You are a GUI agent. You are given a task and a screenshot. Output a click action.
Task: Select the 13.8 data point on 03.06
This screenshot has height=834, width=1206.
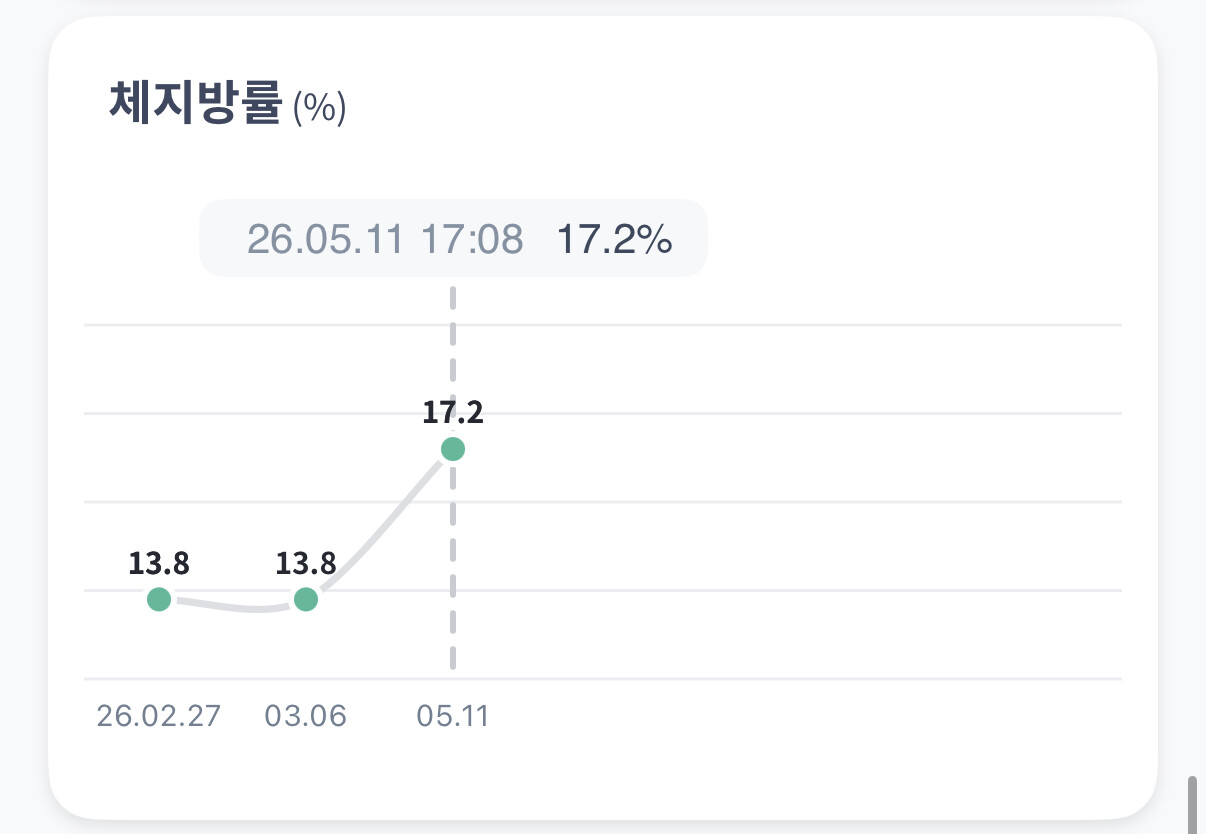pyautogui.click(x=306, y=599)
